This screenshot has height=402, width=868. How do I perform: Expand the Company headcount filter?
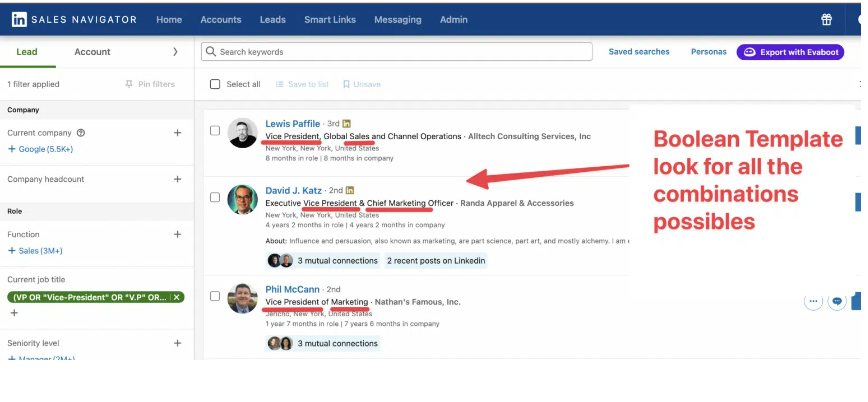coord(178,179)
